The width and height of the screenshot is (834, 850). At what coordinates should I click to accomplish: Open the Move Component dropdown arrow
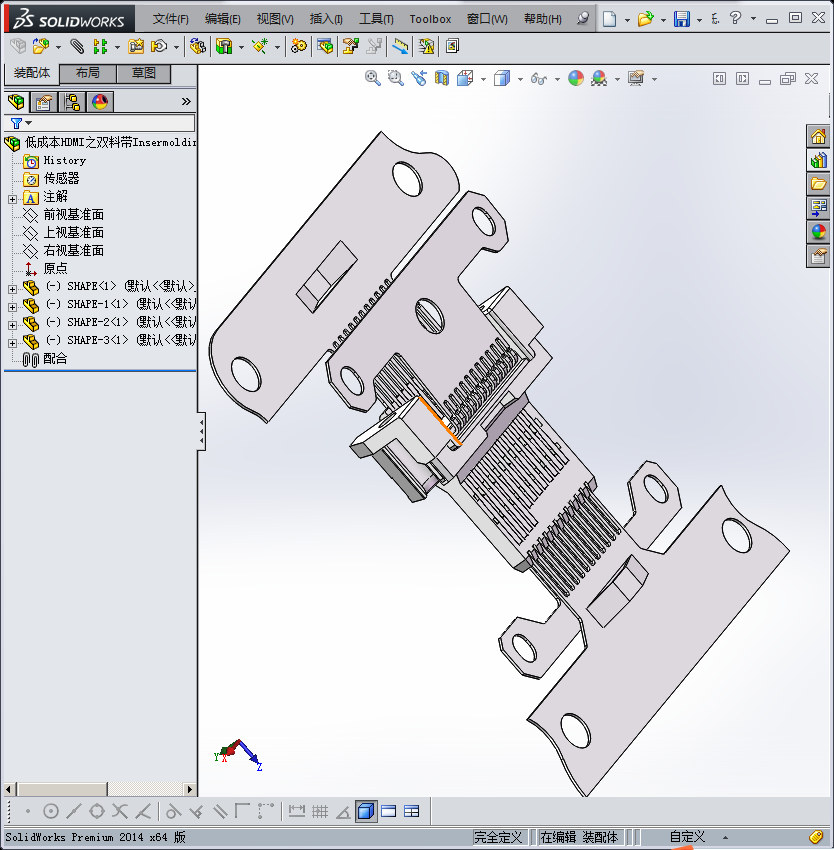point(176,47)
